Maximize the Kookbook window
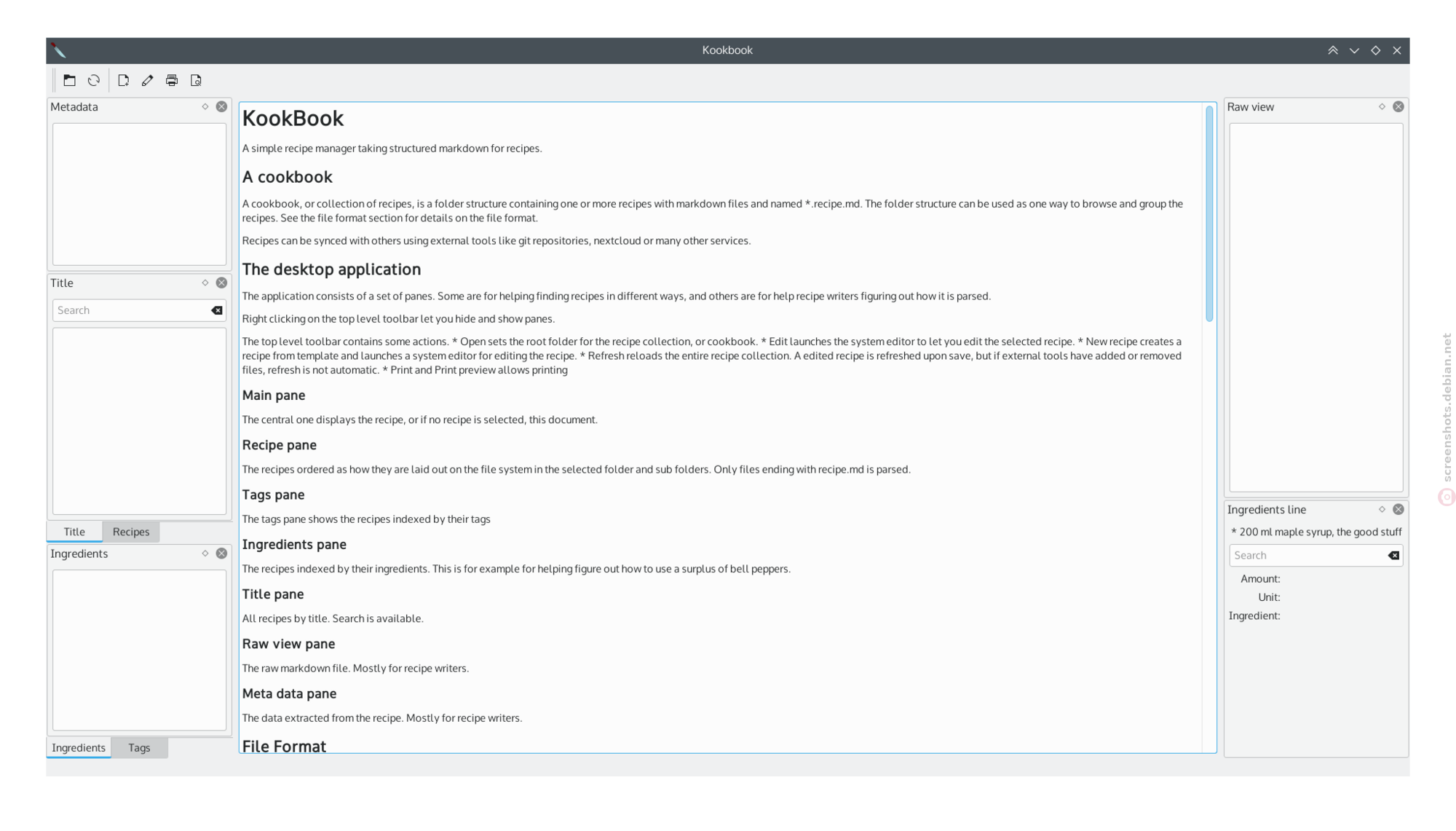 [x=1375, y=50]
